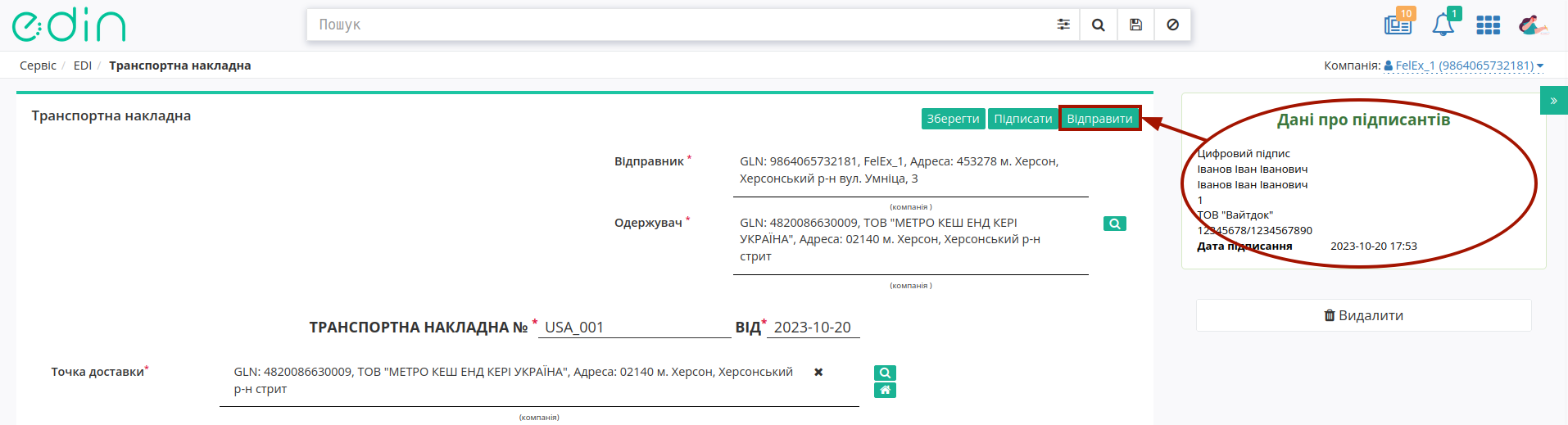Click the Відправник company field
This screenshot has width=1568, height=425.
(911, 170)
